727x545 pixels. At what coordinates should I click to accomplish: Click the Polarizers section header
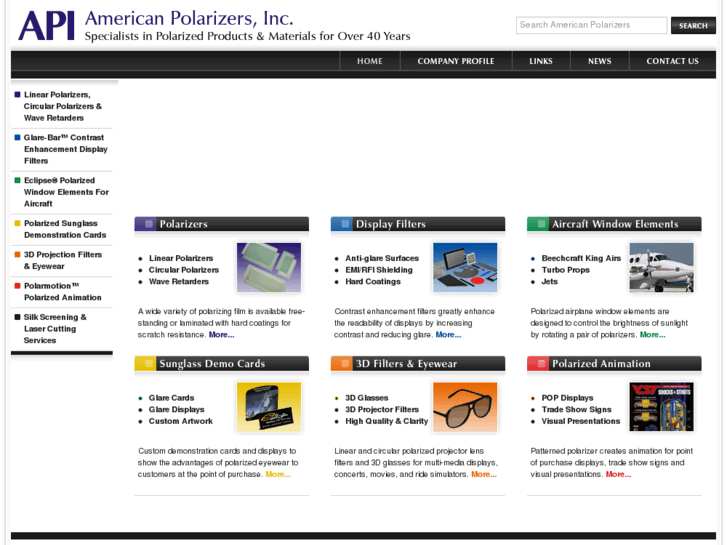pos(222,224)
